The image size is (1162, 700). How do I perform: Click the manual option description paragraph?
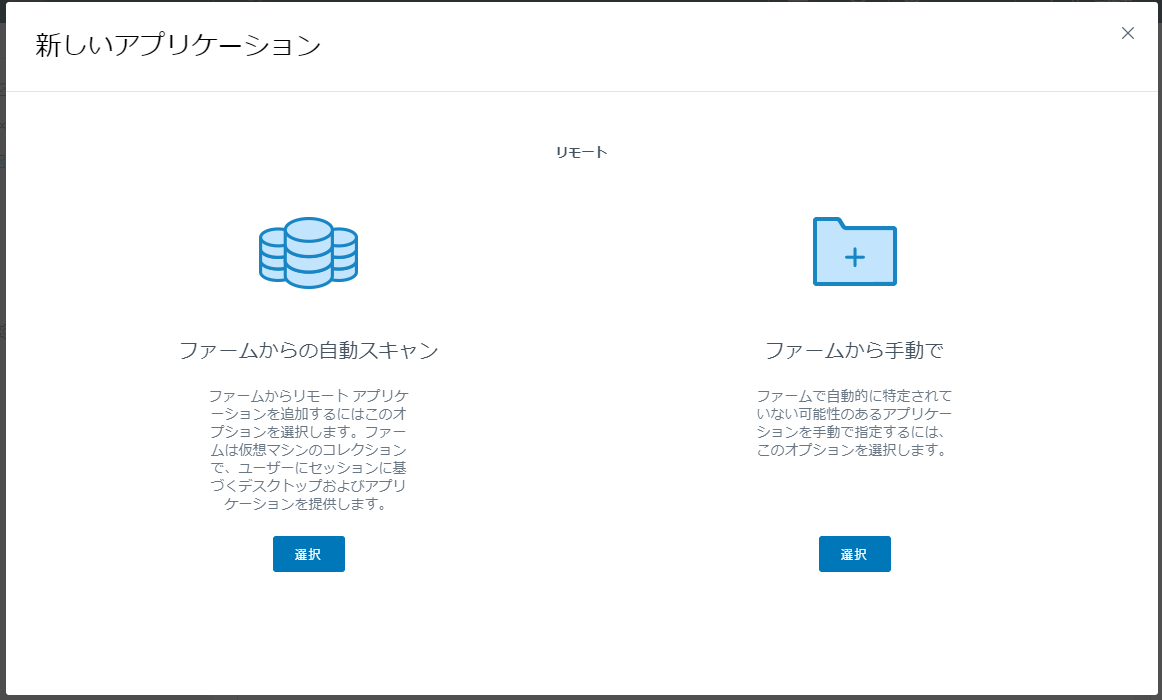click(x=854, y=423)
